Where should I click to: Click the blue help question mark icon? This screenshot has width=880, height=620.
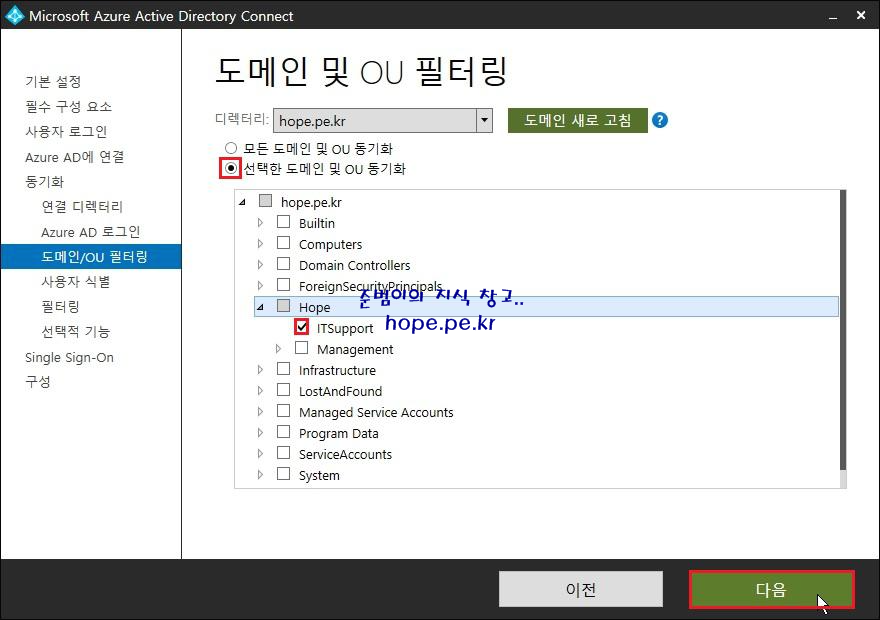pos(660,120)
